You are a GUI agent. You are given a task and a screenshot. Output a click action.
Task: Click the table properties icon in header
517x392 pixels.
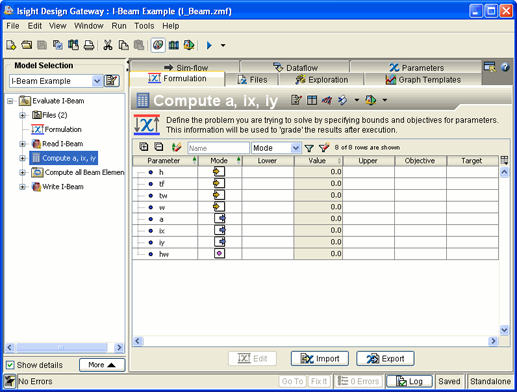coord(312,100)
